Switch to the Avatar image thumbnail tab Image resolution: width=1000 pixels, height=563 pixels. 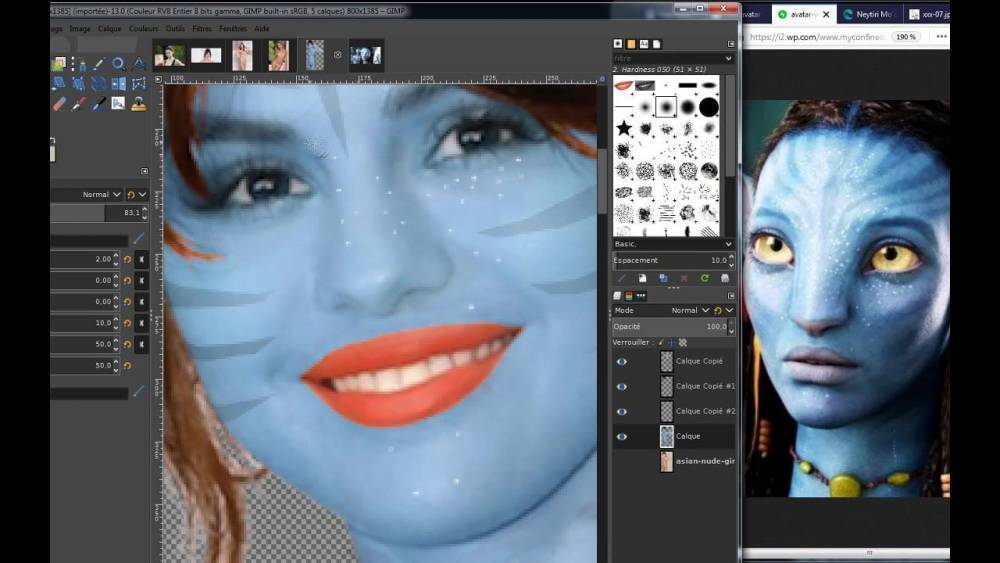pyautogui.click(x=366, y=55)
